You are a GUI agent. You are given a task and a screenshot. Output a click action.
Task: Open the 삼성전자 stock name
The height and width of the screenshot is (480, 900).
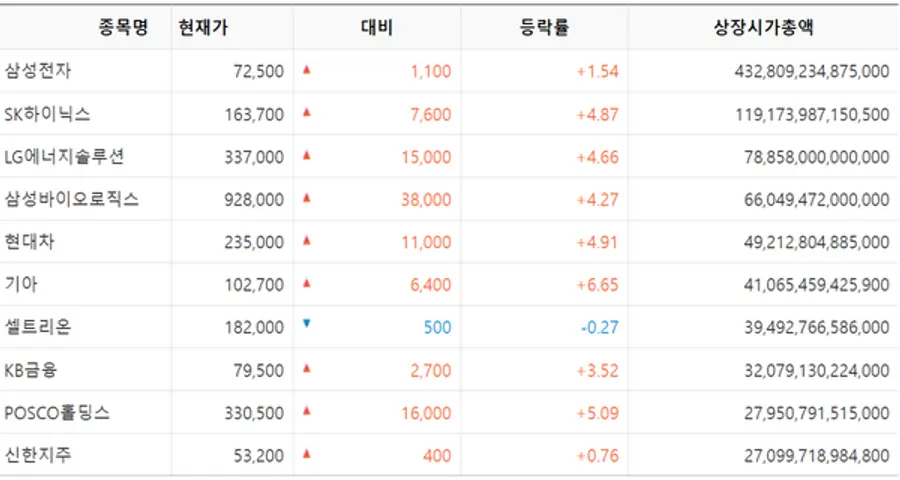[x=38, y=71]
